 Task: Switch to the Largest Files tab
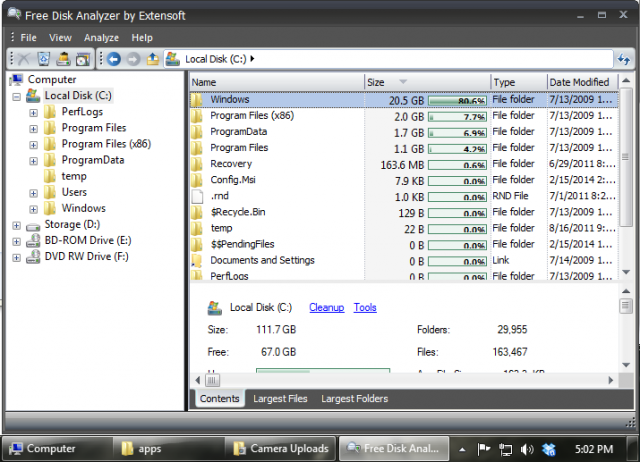click(x=280, y=399)
